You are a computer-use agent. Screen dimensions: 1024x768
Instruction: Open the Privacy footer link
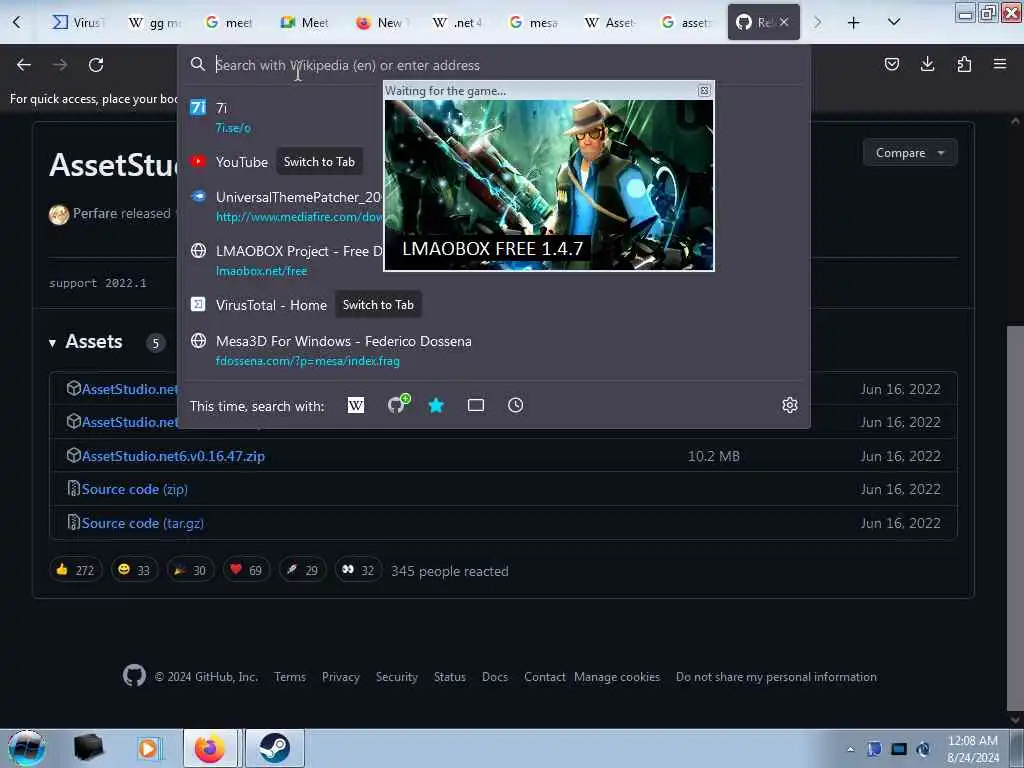(x=341, y=677)
